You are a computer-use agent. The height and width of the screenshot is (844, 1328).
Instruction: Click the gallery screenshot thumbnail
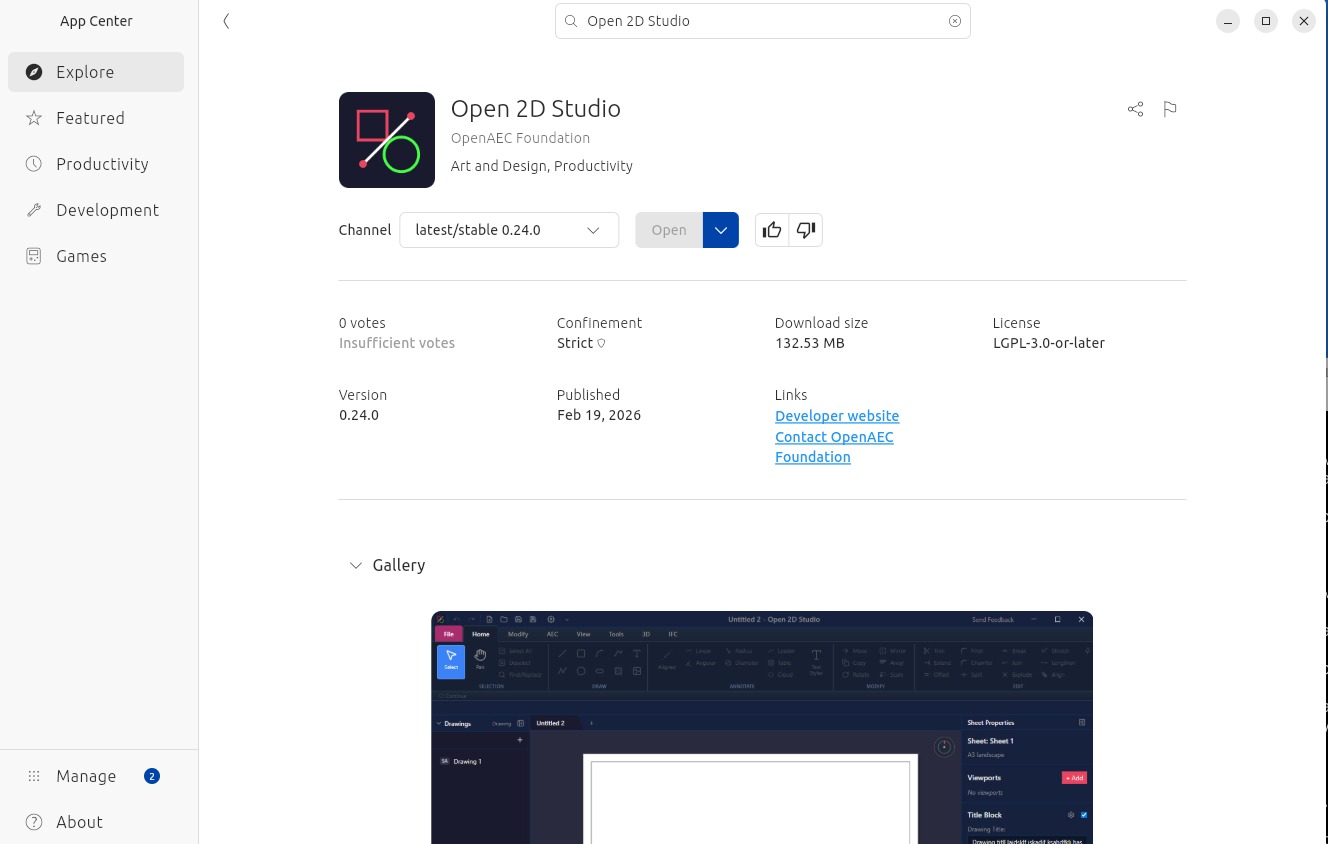pos(761,727)
